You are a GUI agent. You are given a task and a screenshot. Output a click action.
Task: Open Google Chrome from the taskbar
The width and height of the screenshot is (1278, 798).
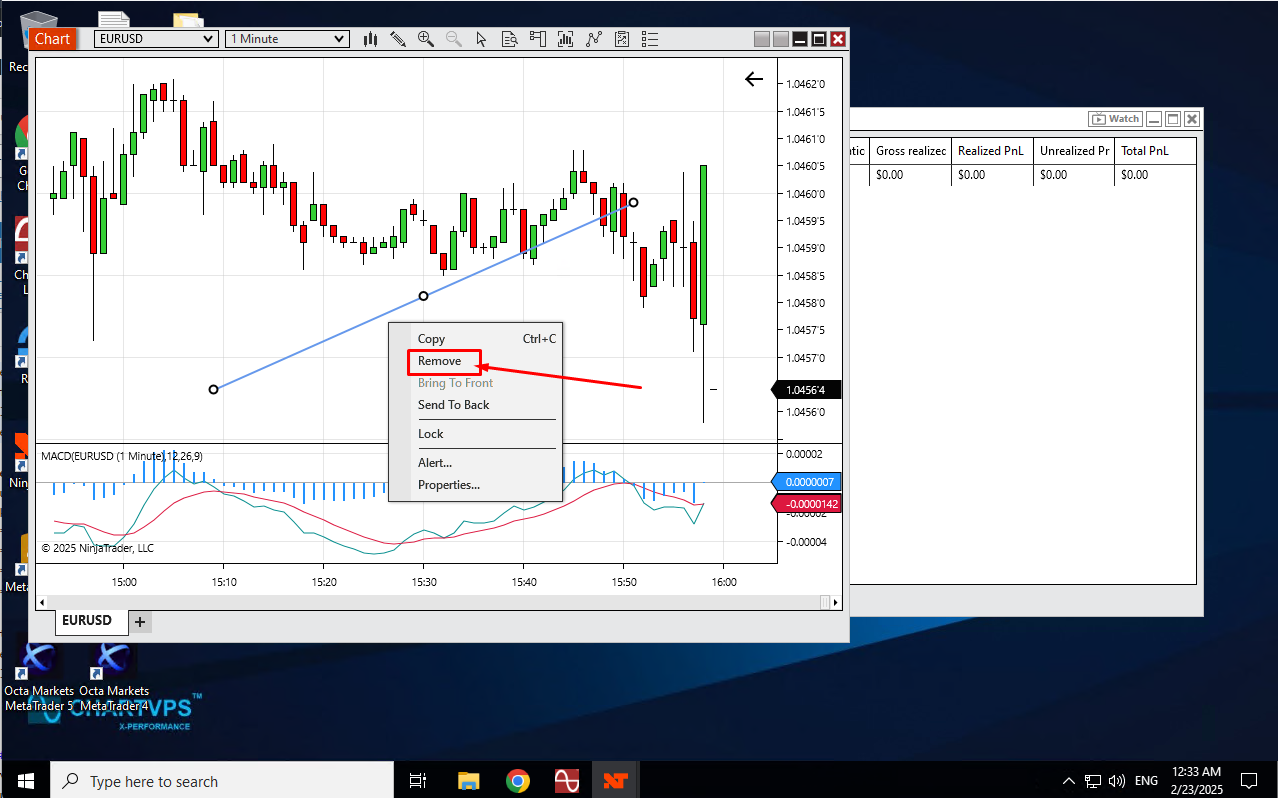coord(517,781)
